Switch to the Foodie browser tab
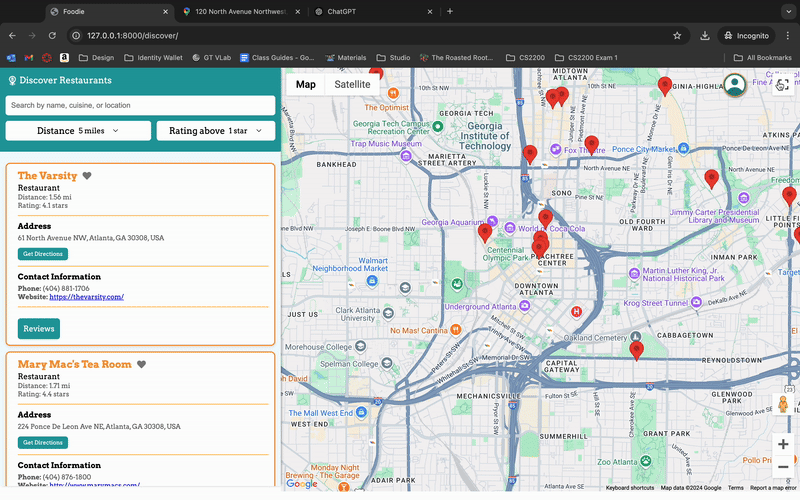The width and height of the screenshot is (800, 500). coord(110,11)
